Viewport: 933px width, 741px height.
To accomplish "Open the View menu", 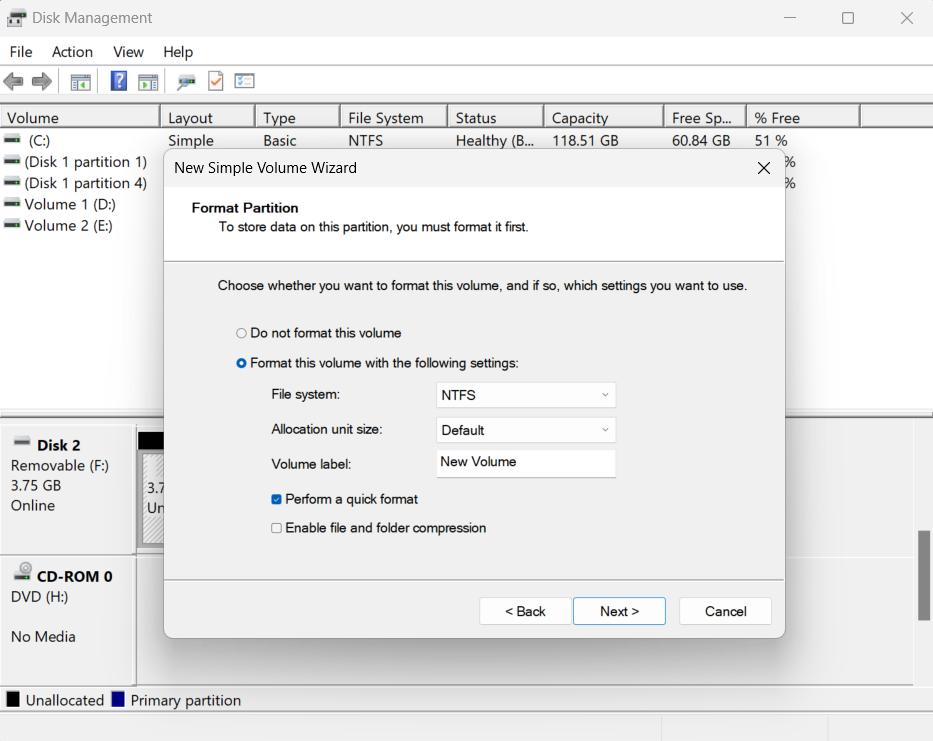I will point(128,52).
